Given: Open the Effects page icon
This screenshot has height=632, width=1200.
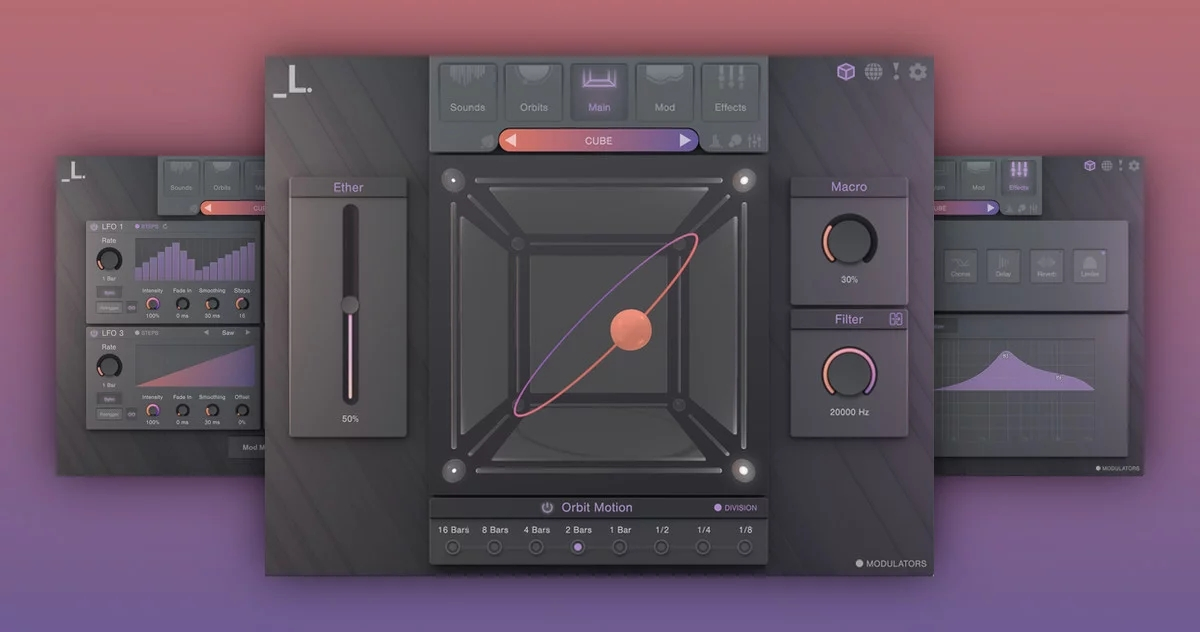Looking at the screenshot, I should point(731,90).
